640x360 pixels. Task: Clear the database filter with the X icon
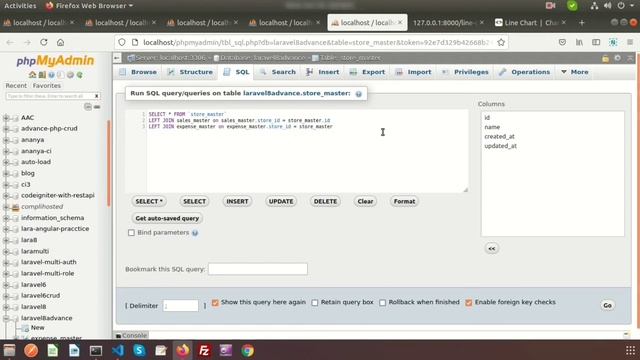point(97,96)
